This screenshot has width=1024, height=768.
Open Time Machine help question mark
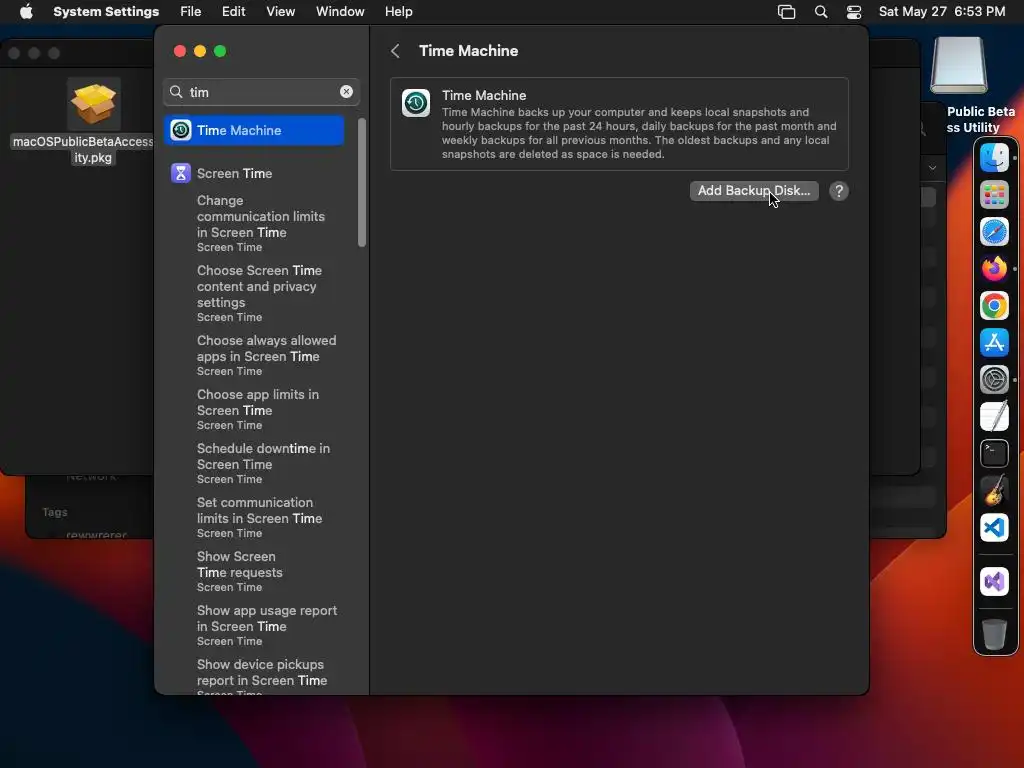pos(839,191)
